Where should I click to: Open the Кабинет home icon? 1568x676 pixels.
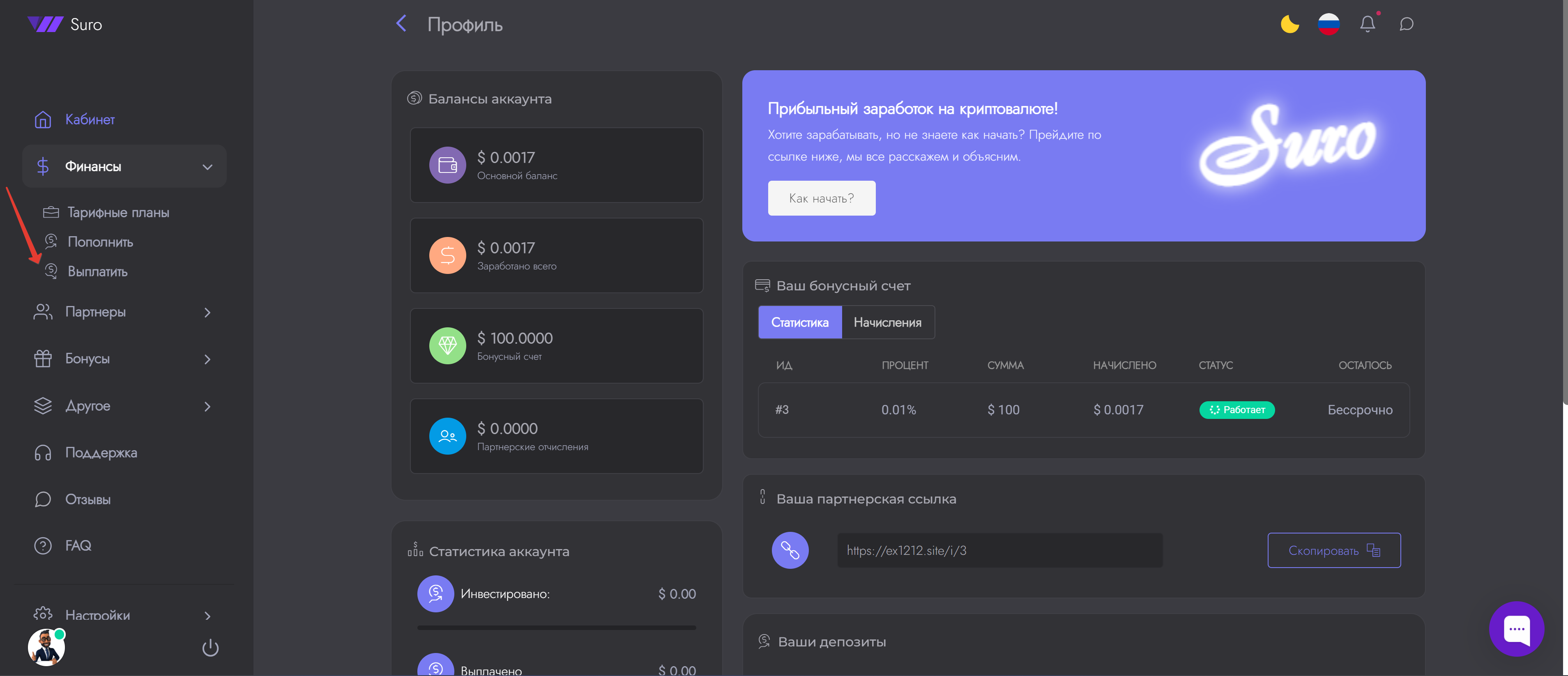43,120
